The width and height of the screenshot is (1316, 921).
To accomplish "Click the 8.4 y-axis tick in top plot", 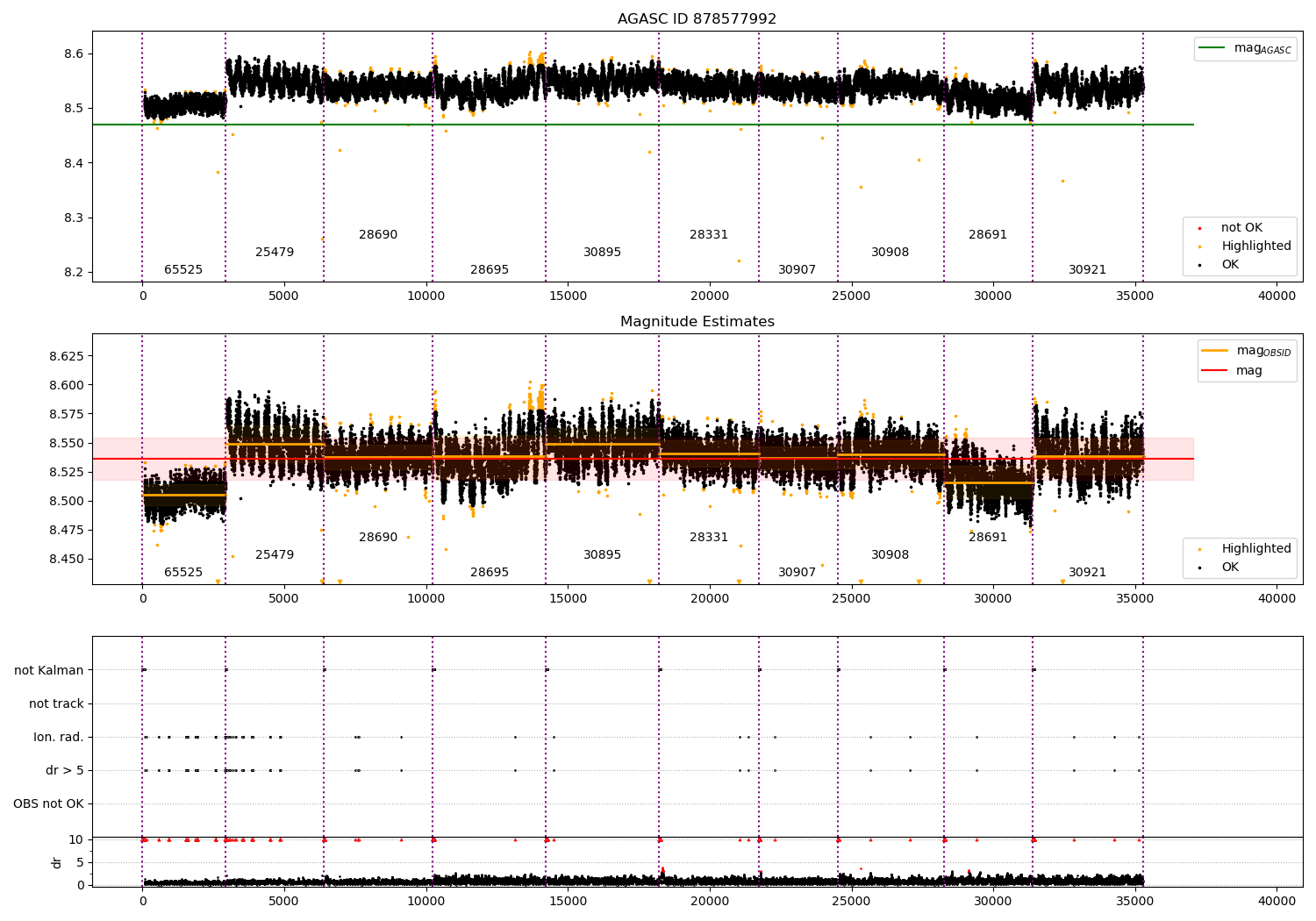I will [74, 164].
